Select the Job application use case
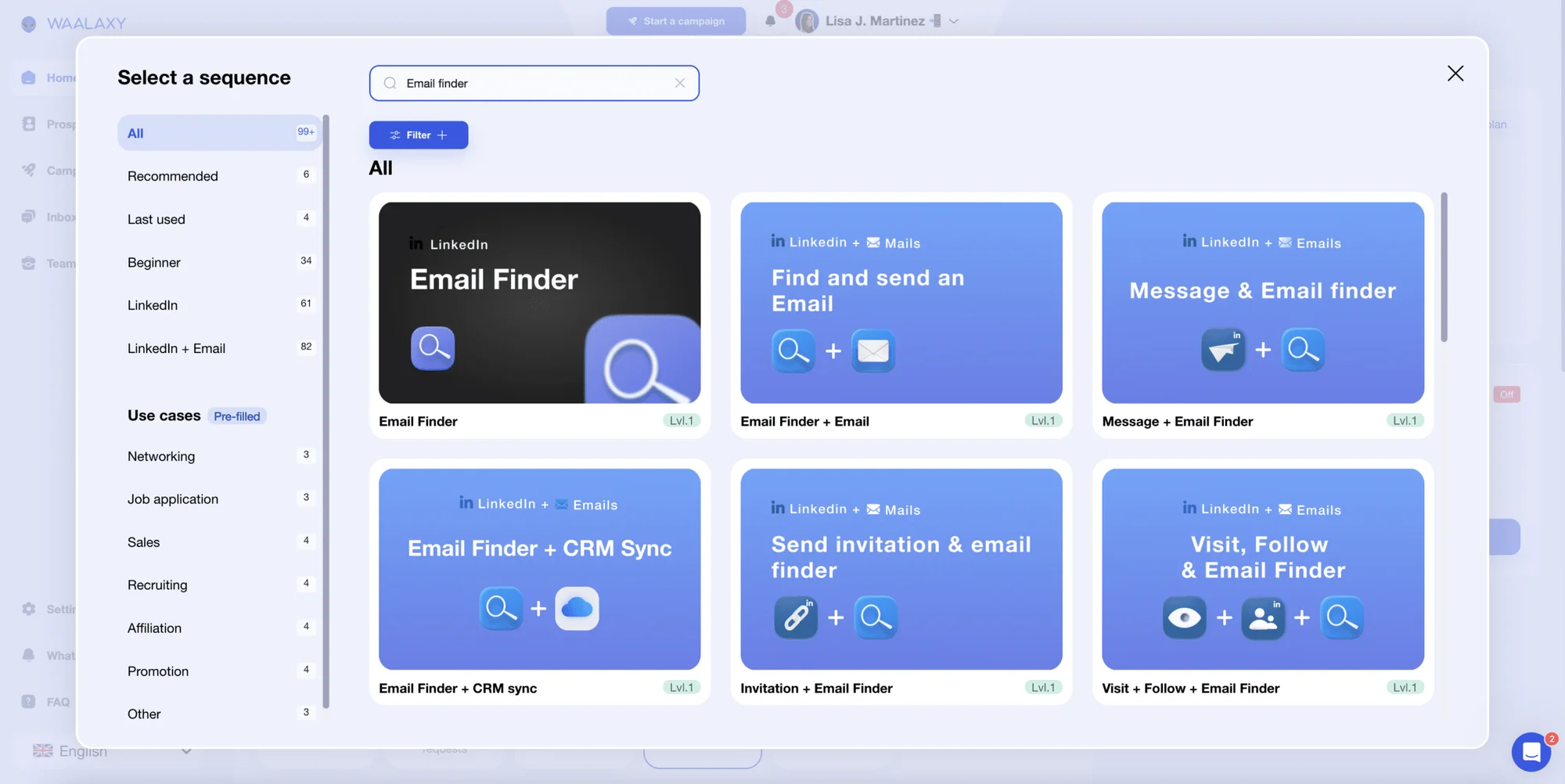Viewport: 1565px width, 784px height. click(x=219, y=499)
